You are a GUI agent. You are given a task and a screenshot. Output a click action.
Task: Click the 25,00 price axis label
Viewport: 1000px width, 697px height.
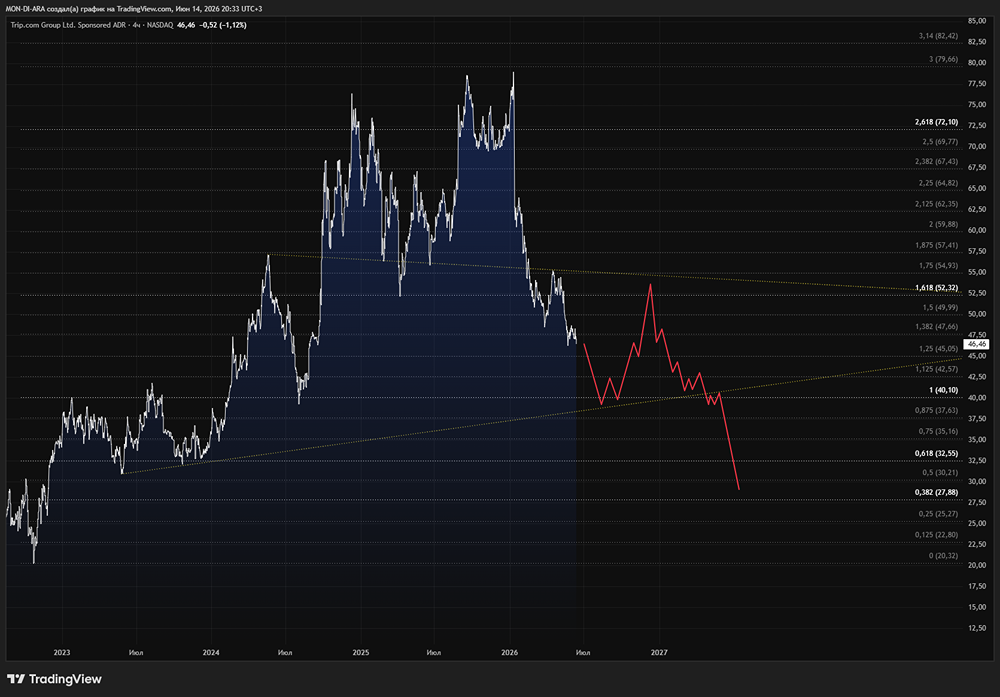[x=977, y=524]
